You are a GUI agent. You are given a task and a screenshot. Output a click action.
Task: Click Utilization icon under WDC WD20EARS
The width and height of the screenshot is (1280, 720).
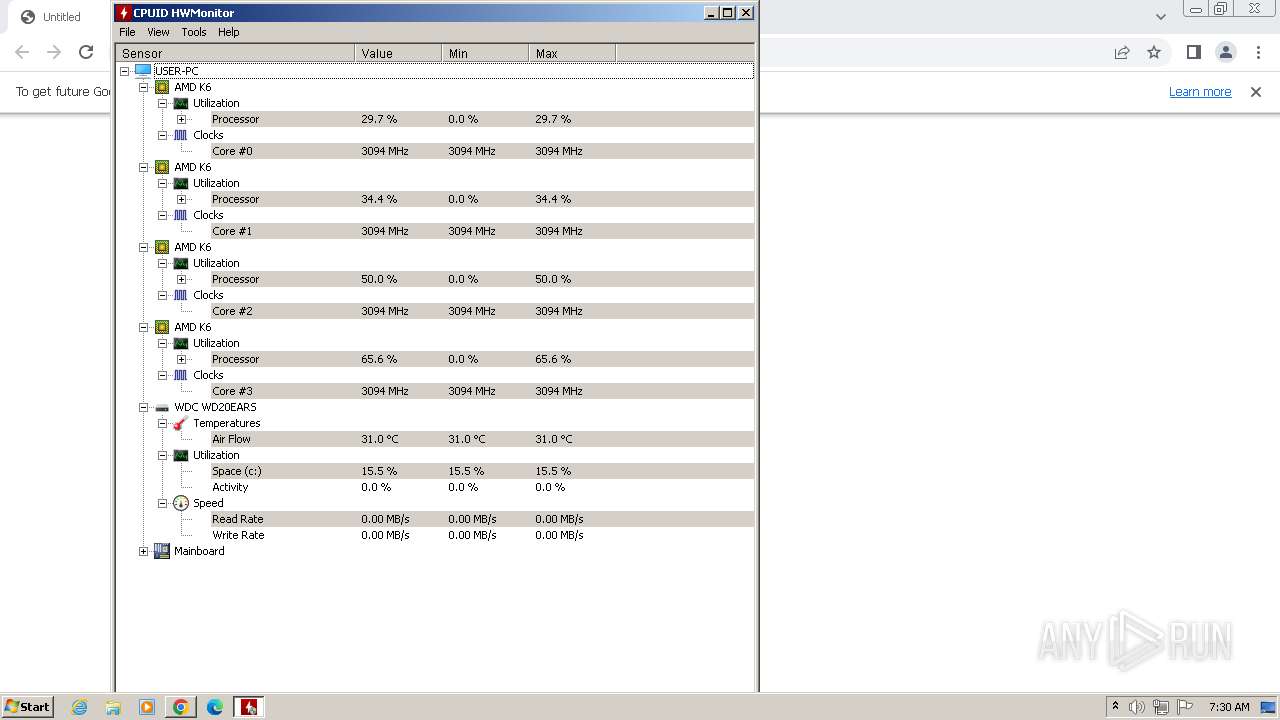[180, 455]
